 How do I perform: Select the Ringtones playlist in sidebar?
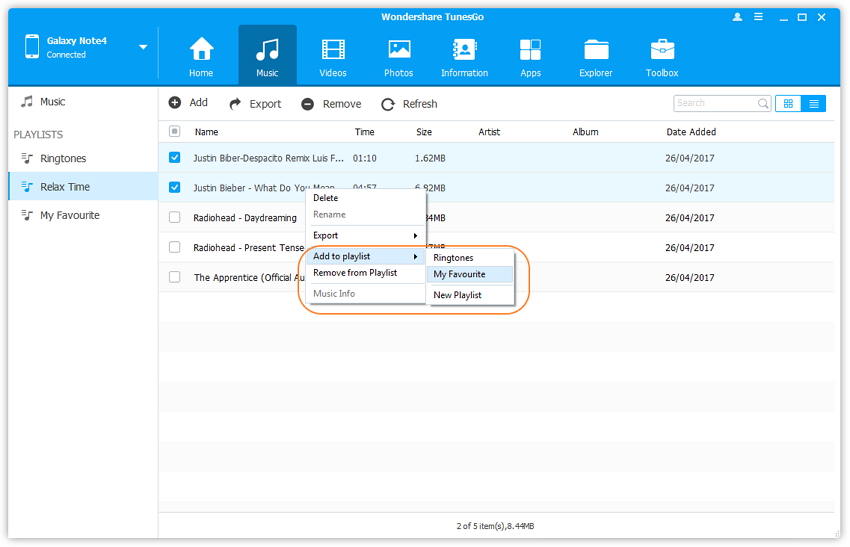pyautogui.click(x=63, y=158)
